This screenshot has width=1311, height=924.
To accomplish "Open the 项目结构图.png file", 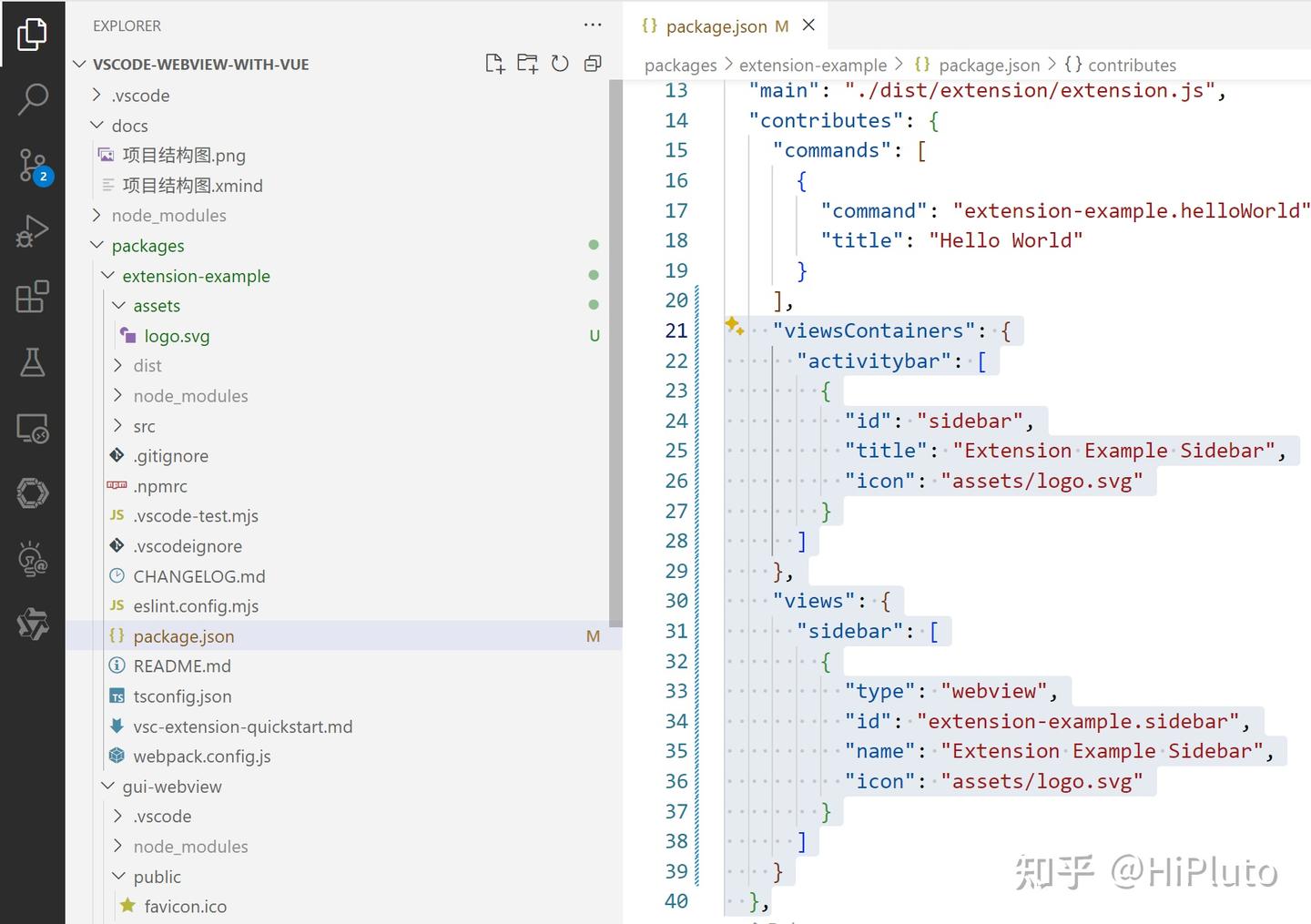I will tap(184, 155).
